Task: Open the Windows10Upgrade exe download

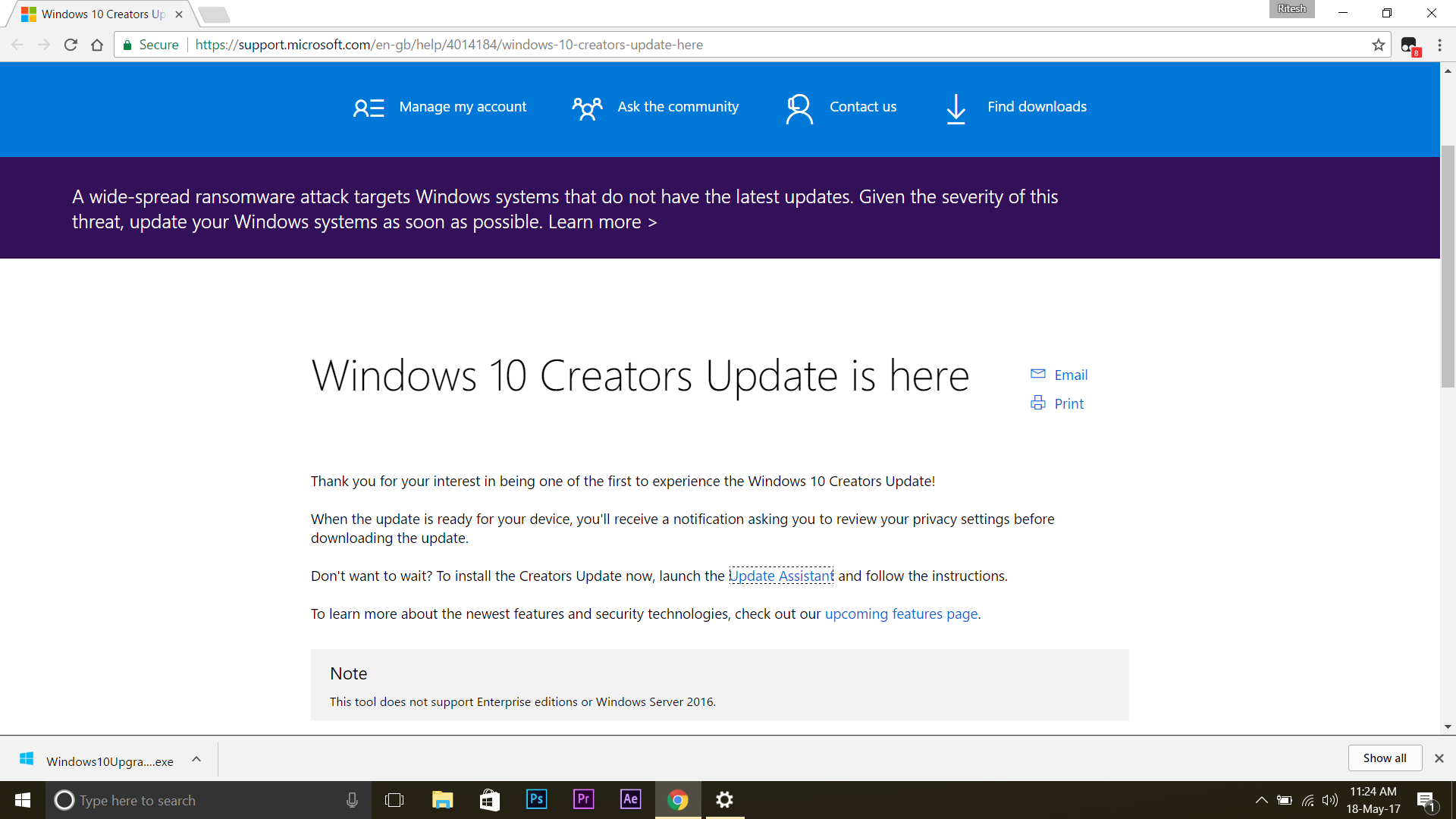Action: [110, 761]
